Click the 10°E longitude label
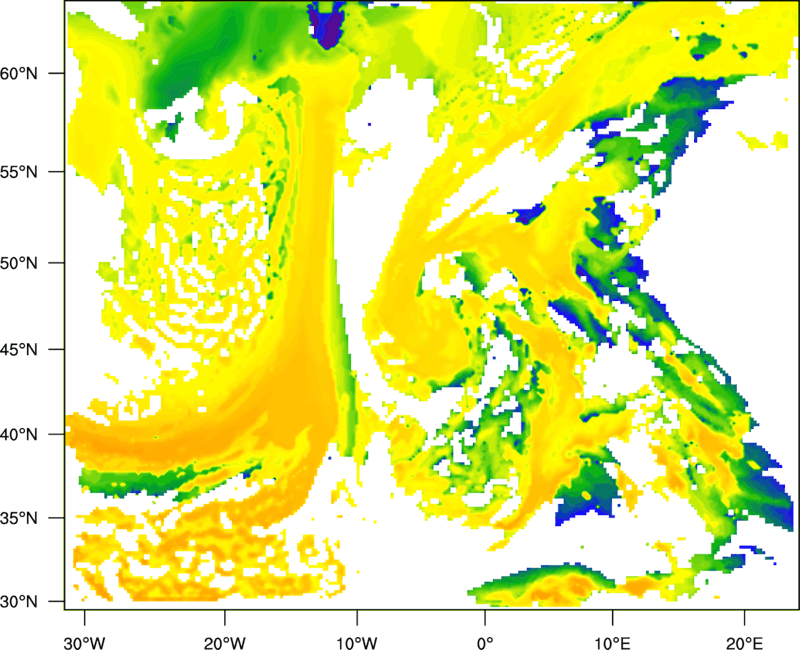800x650 pixels. coord(612,643)
